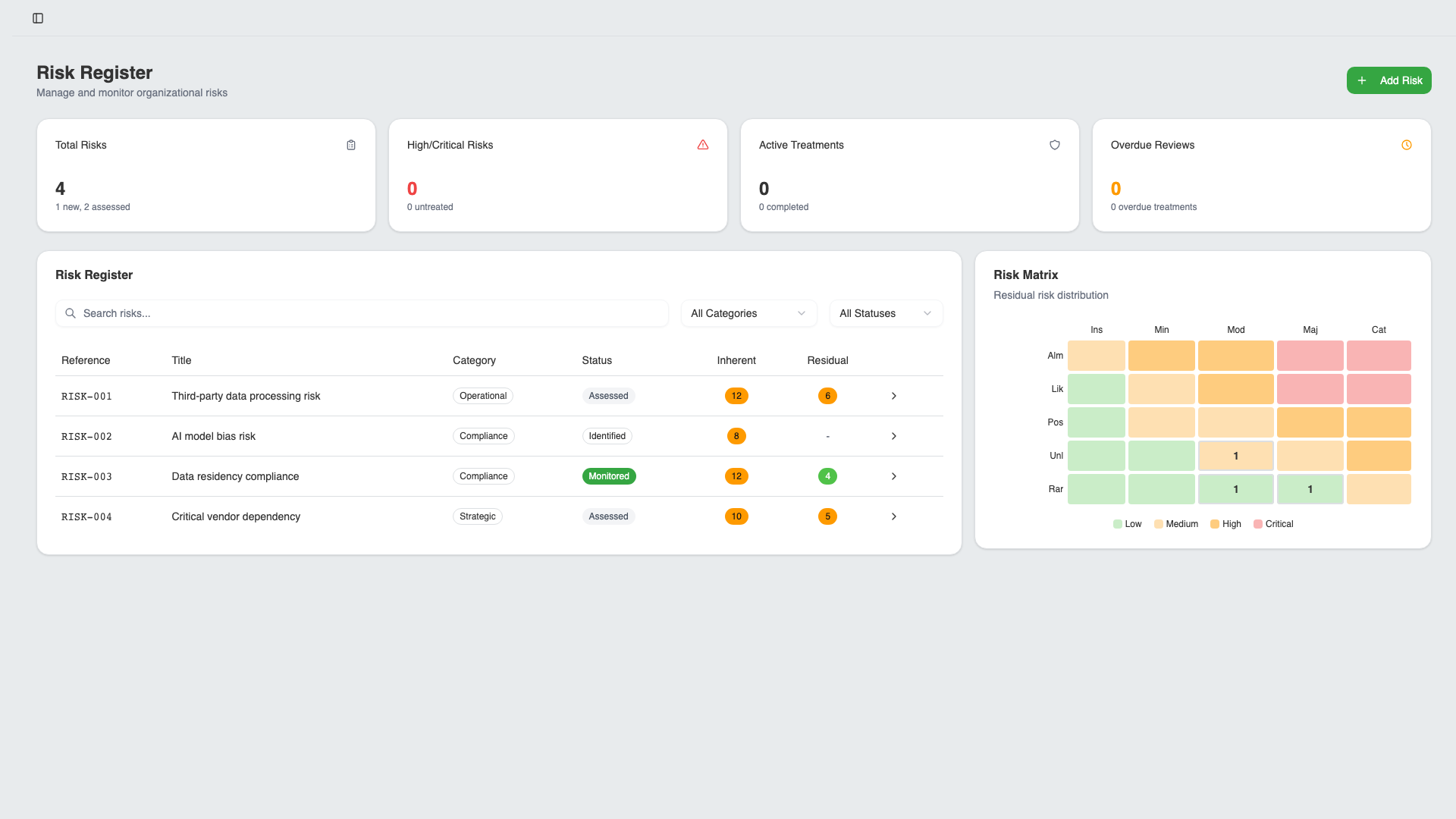1456x819 pixels.
Task: Expand RISK-004 row with its arrow
Action: 894,516
